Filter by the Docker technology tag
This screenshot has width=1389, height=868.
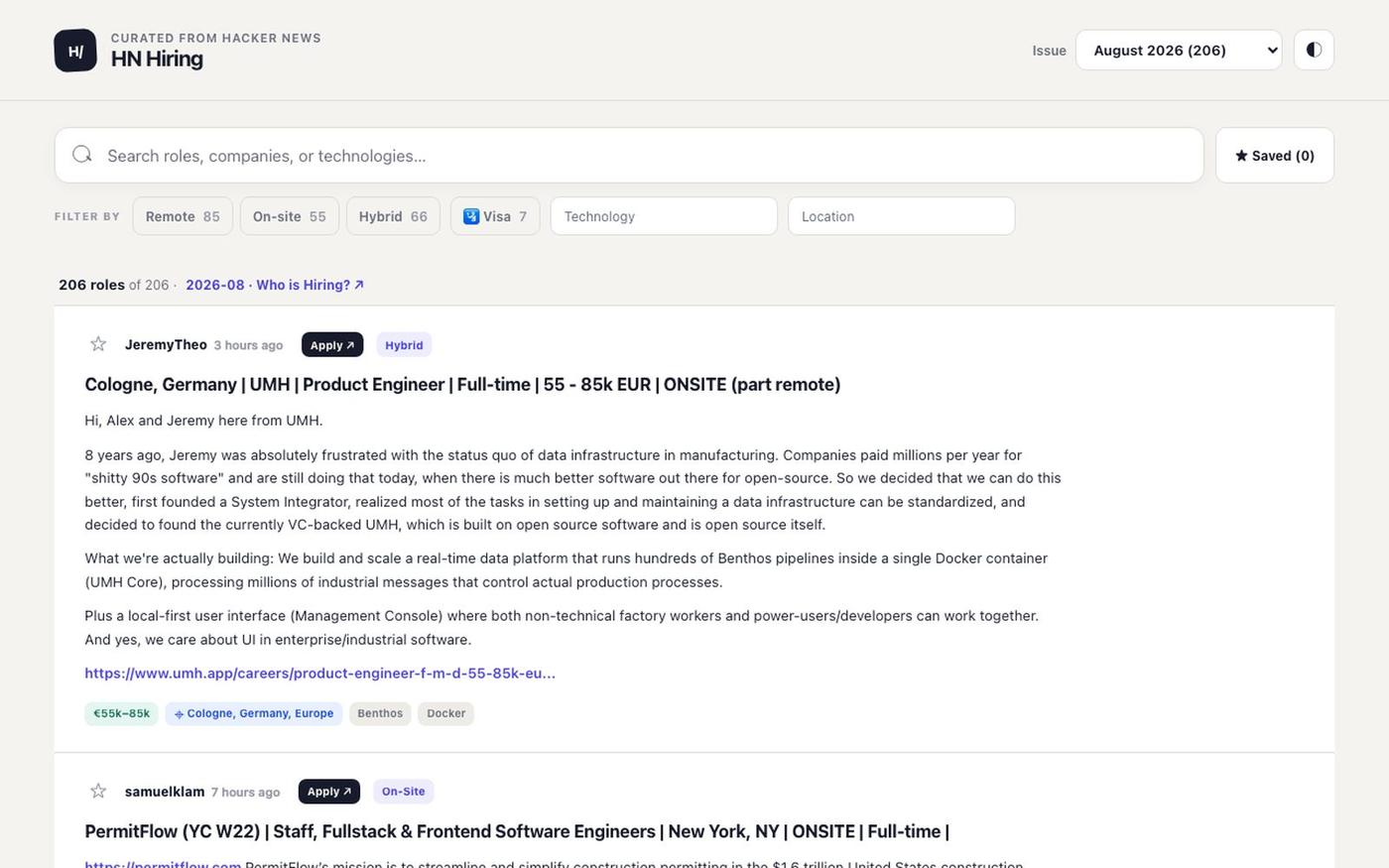coord(446,713)
